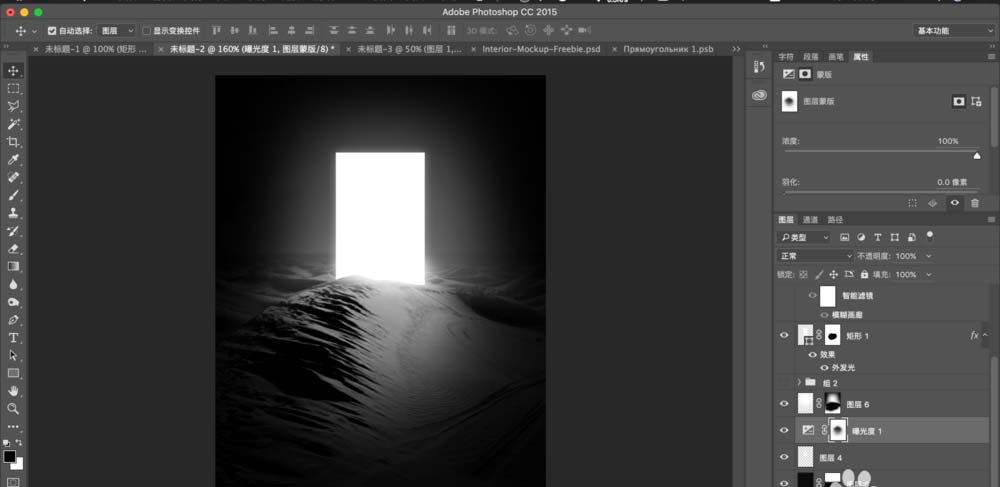Switch to Interior-Mockup-Freebie.psd document tab
The width and height of the screenshot is (1000, 487).
coord(541,49)
